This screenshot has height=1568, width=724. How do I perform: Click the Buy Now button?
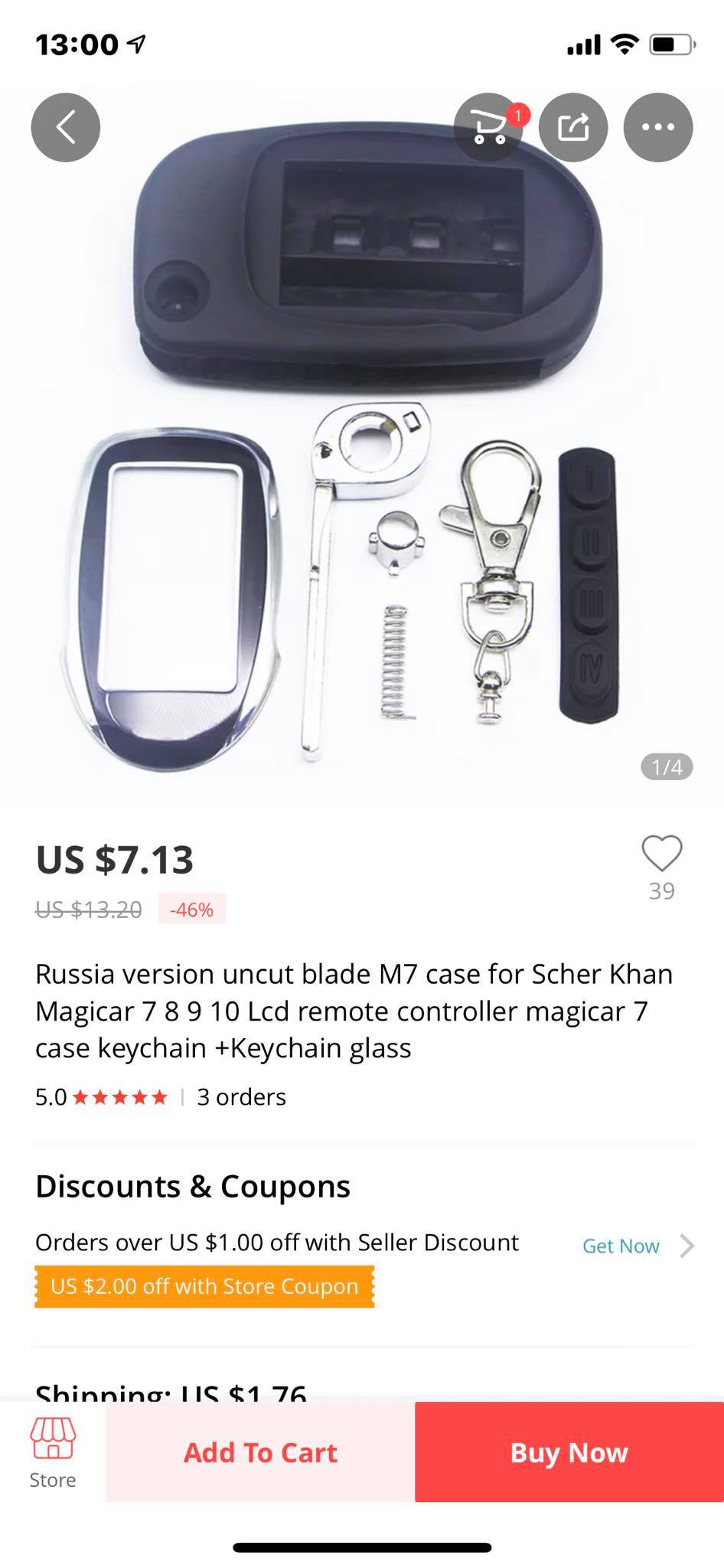coord(569,1452)
